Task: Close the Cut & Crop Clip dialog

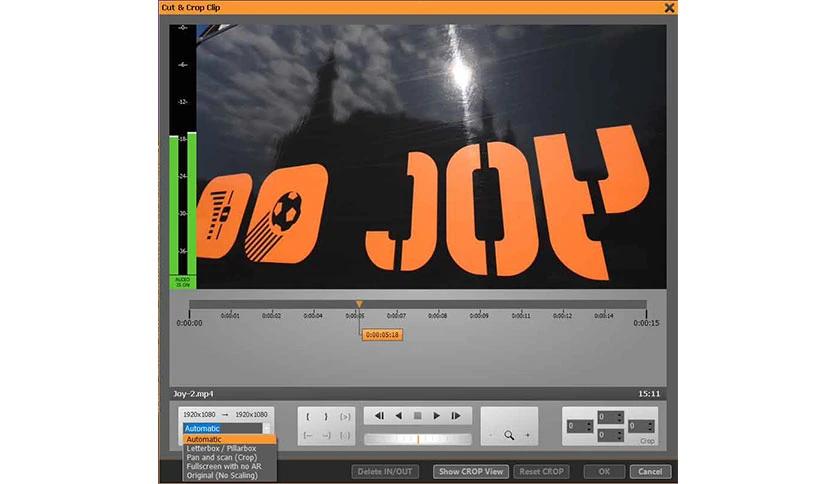Action: (669, 7)
